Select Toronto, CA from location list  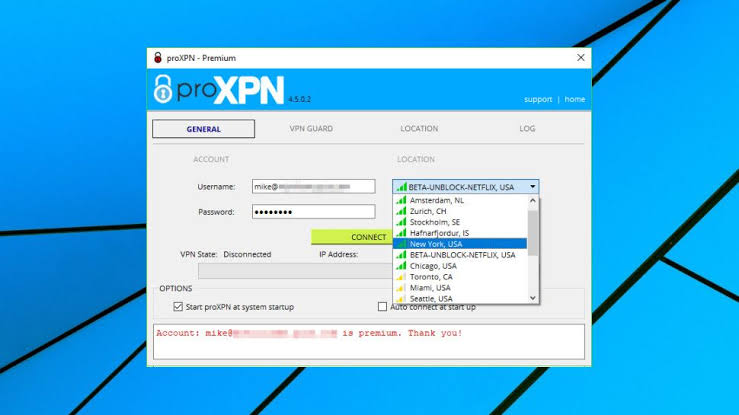tap(460, 277)
